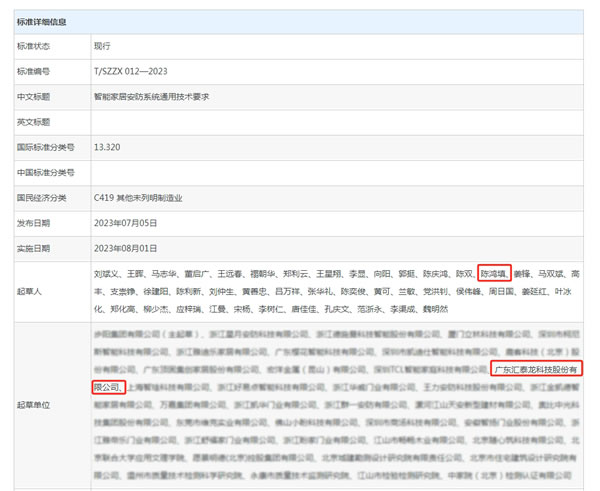Viewport: 600px width, 491px height.
Task: Click the 中文标题 row label
Action: 33,97
